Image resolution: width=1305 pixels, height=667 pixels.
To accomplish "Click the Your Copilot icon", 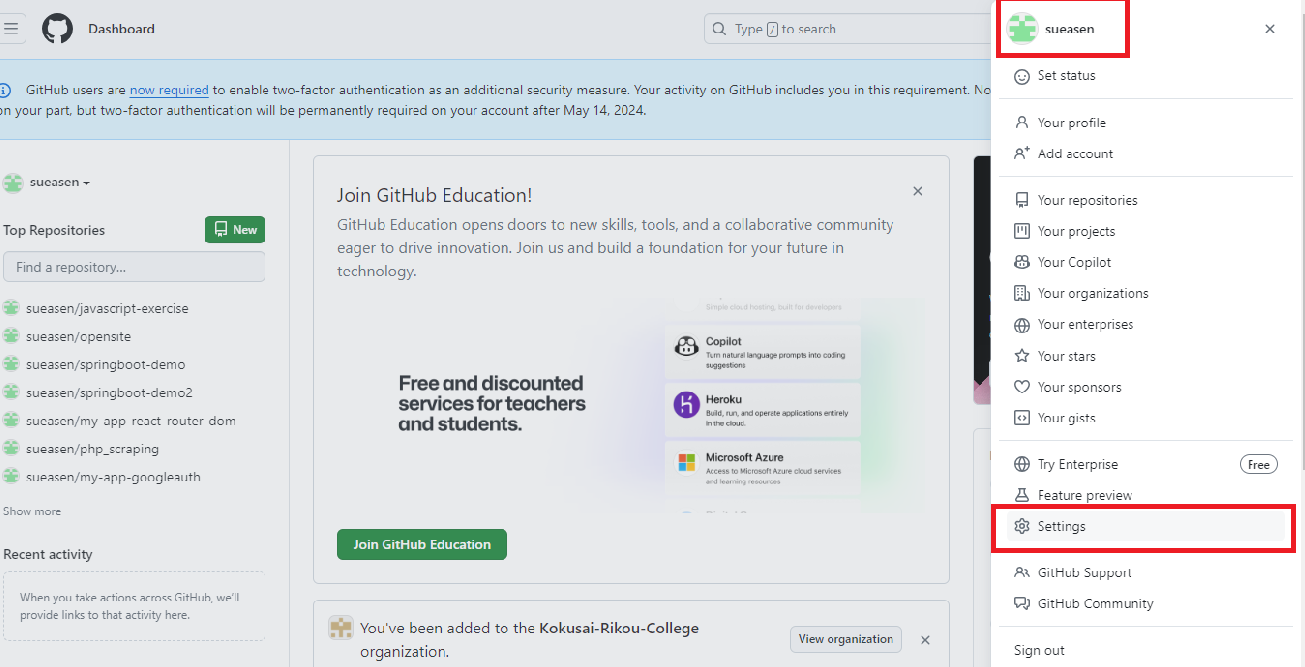I will coord(1022,262).
